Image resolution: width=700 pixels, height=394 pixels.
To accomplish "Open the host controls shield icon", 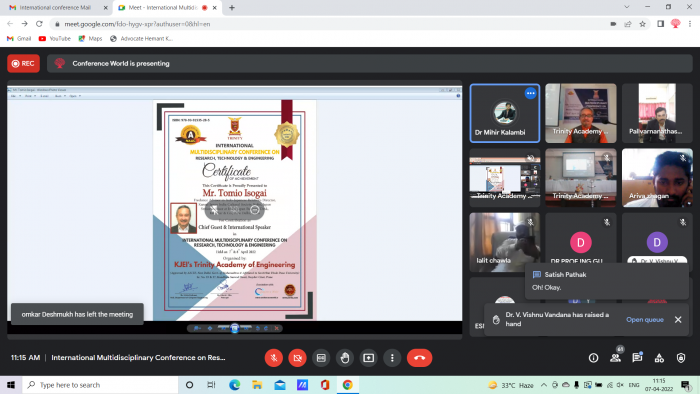I will [x=681, y=358].
